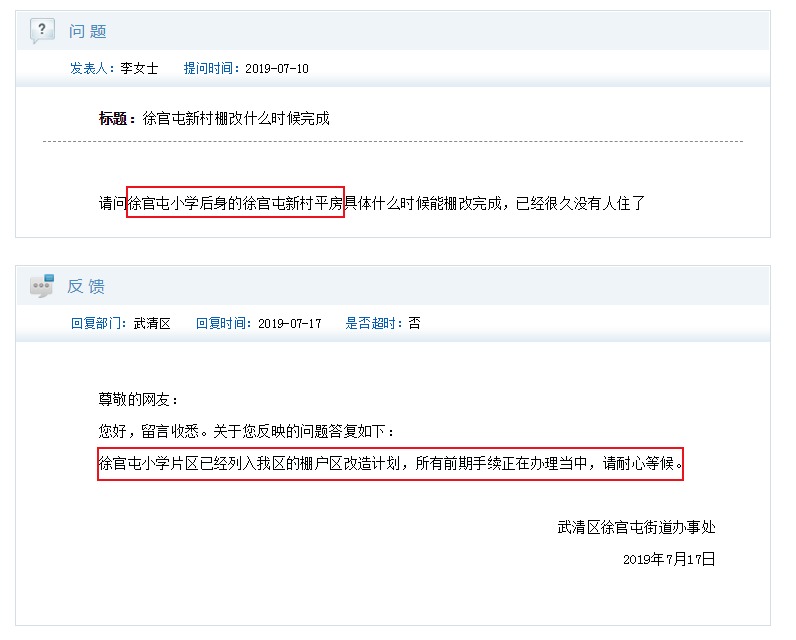Click the 反馈 section heading
Image resolution: width=796 pixels, height=640 pixels.
(86, 286)
